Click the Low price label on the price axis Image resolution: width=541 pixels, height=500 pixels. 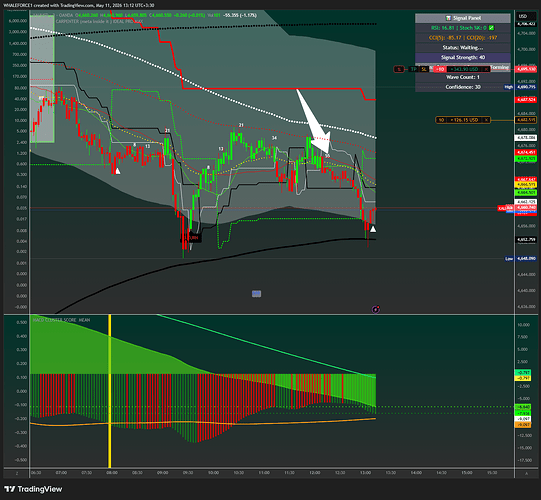point(509,258)
